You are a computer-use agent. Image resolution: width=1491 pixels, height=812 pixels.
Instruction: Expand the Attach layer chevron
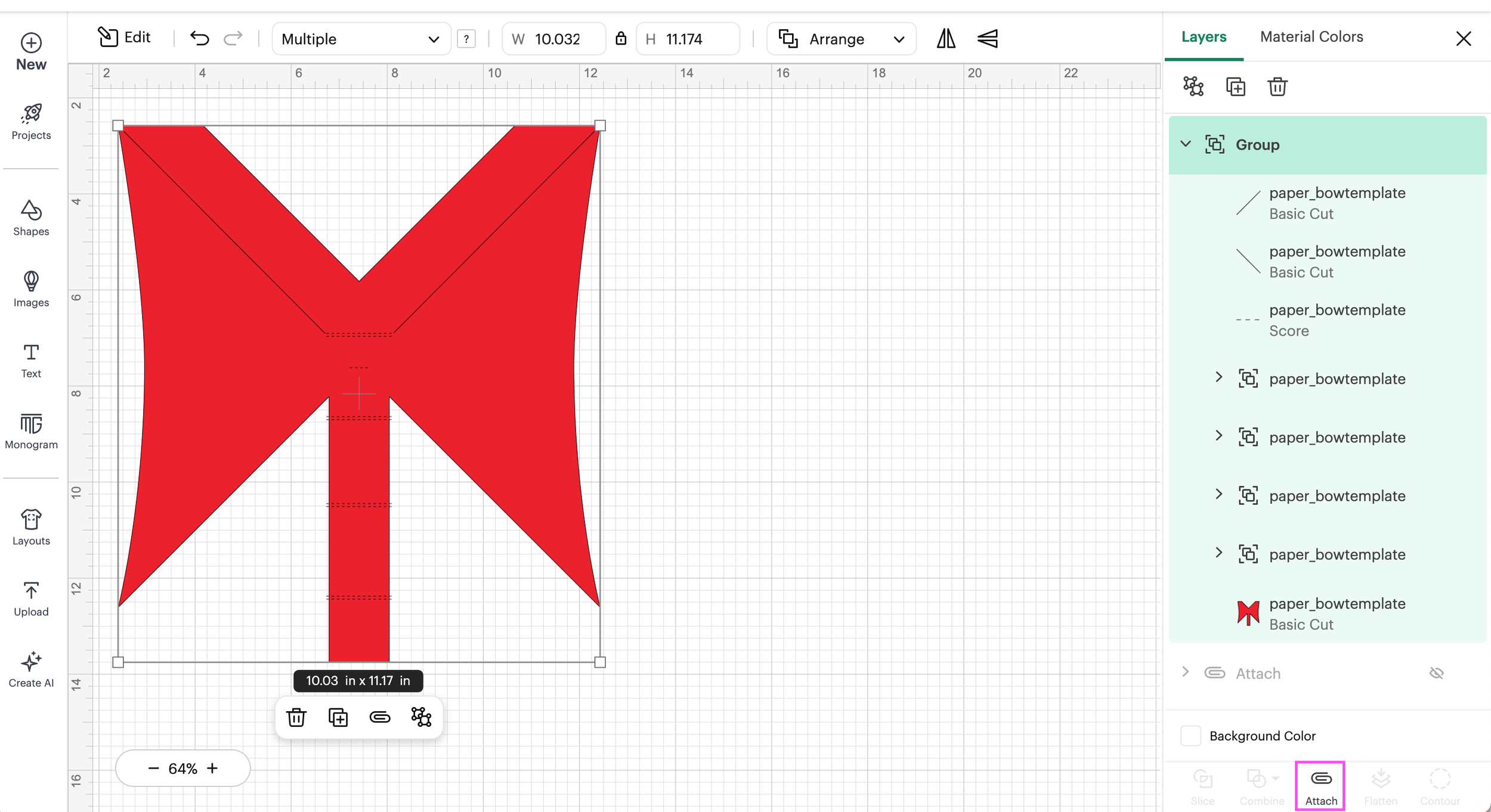click(x=1186, y=672)
